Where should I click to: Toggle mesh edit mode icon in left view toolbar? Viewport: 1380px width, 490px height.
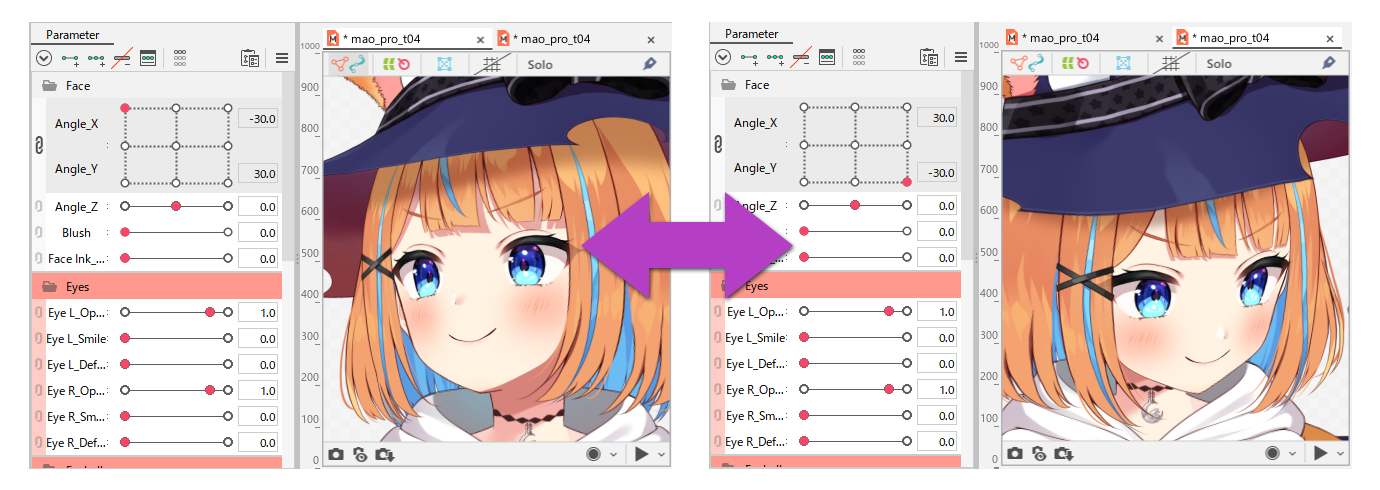[x=348, y=64]
